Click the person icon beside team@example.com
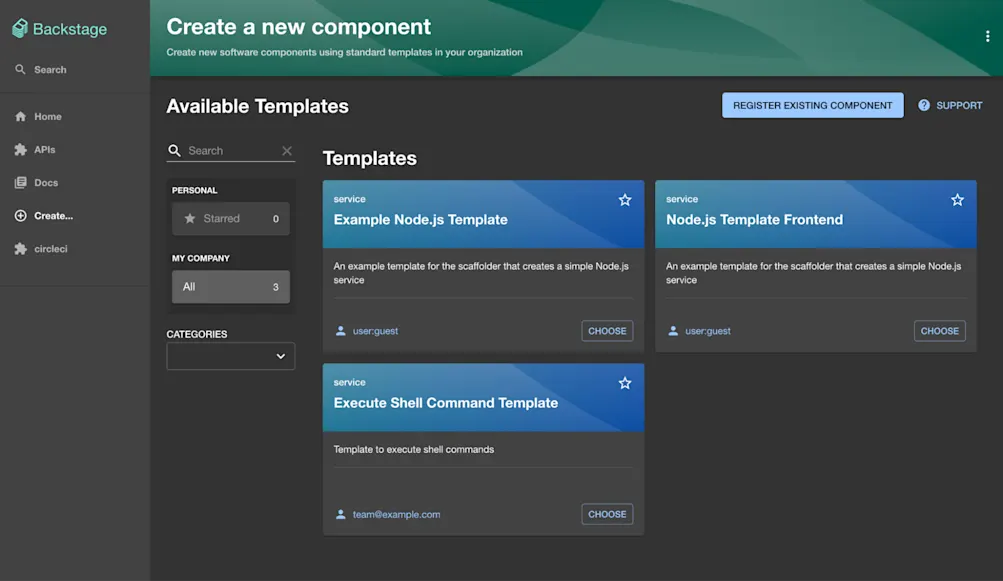Screen dimensions: 1003x581 [x=340, y=514]
